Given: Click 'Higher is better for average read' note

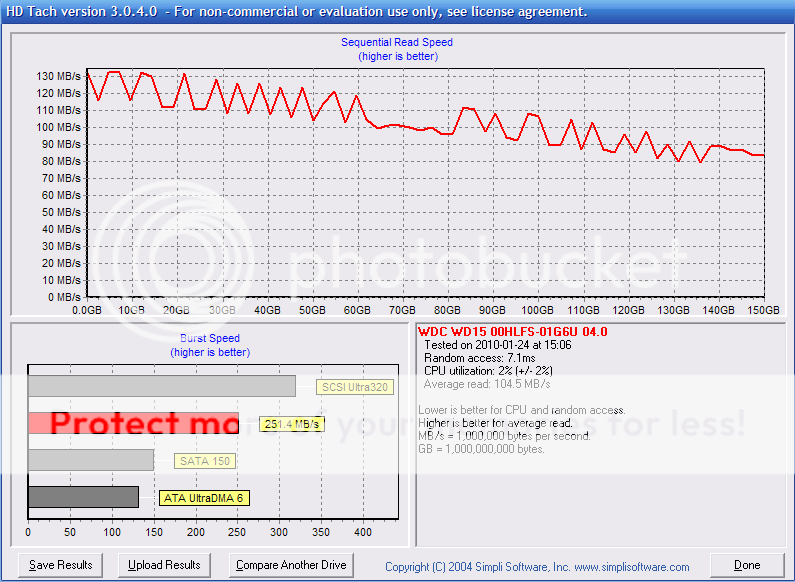Looking at the screenshot, I should [495, 423].
